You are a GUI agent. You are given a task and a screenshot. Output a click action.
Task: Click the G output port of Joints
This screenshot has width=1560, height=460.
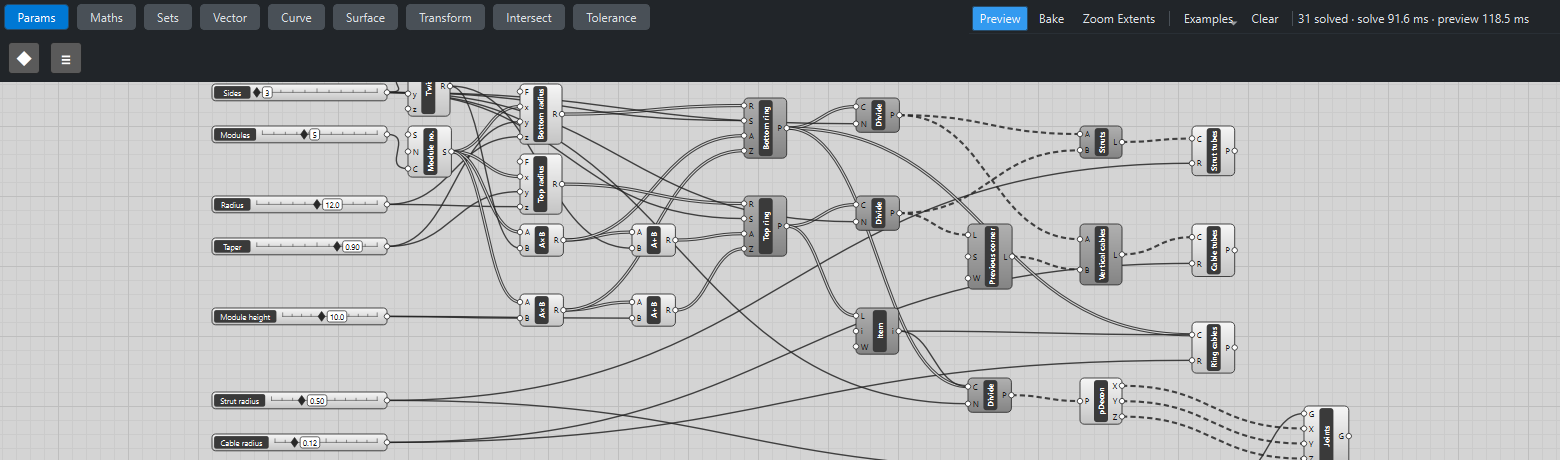[1347, 437]
